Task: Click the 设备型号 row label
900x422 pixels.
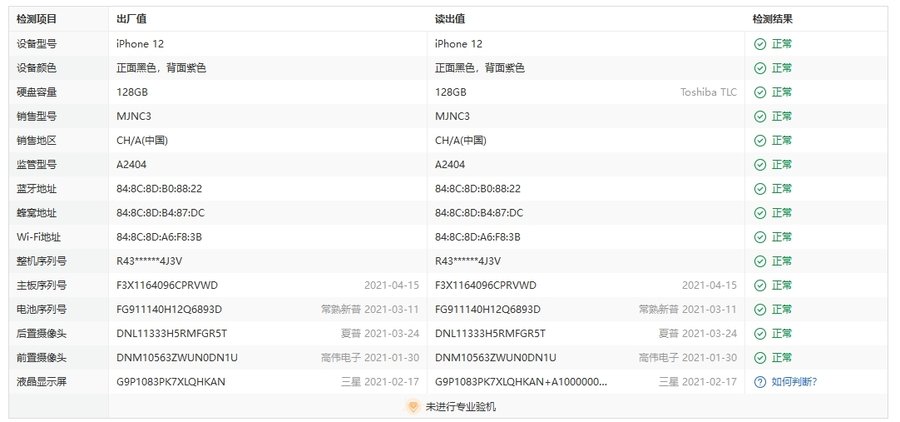Action: click(36, 44)
